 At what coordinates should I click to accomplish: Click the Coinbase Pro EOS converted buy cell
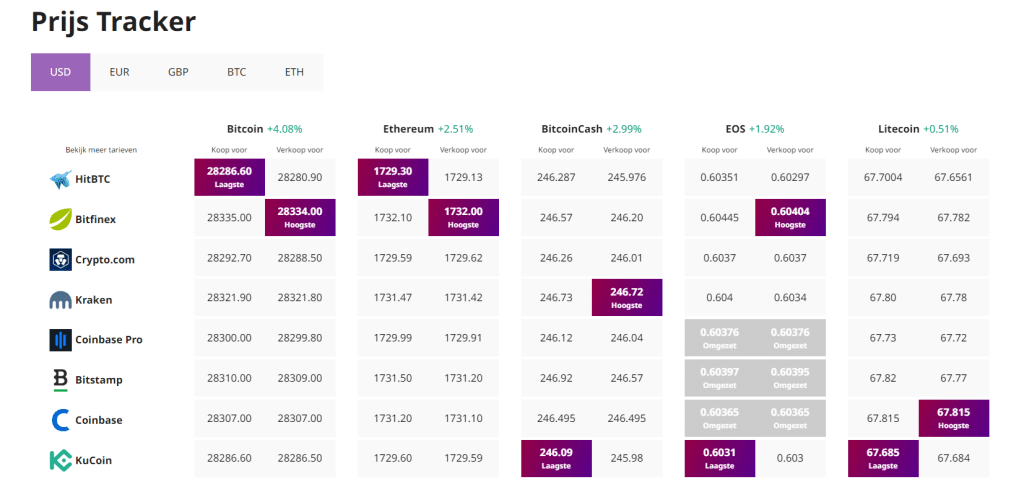click(x=720, y=337)
